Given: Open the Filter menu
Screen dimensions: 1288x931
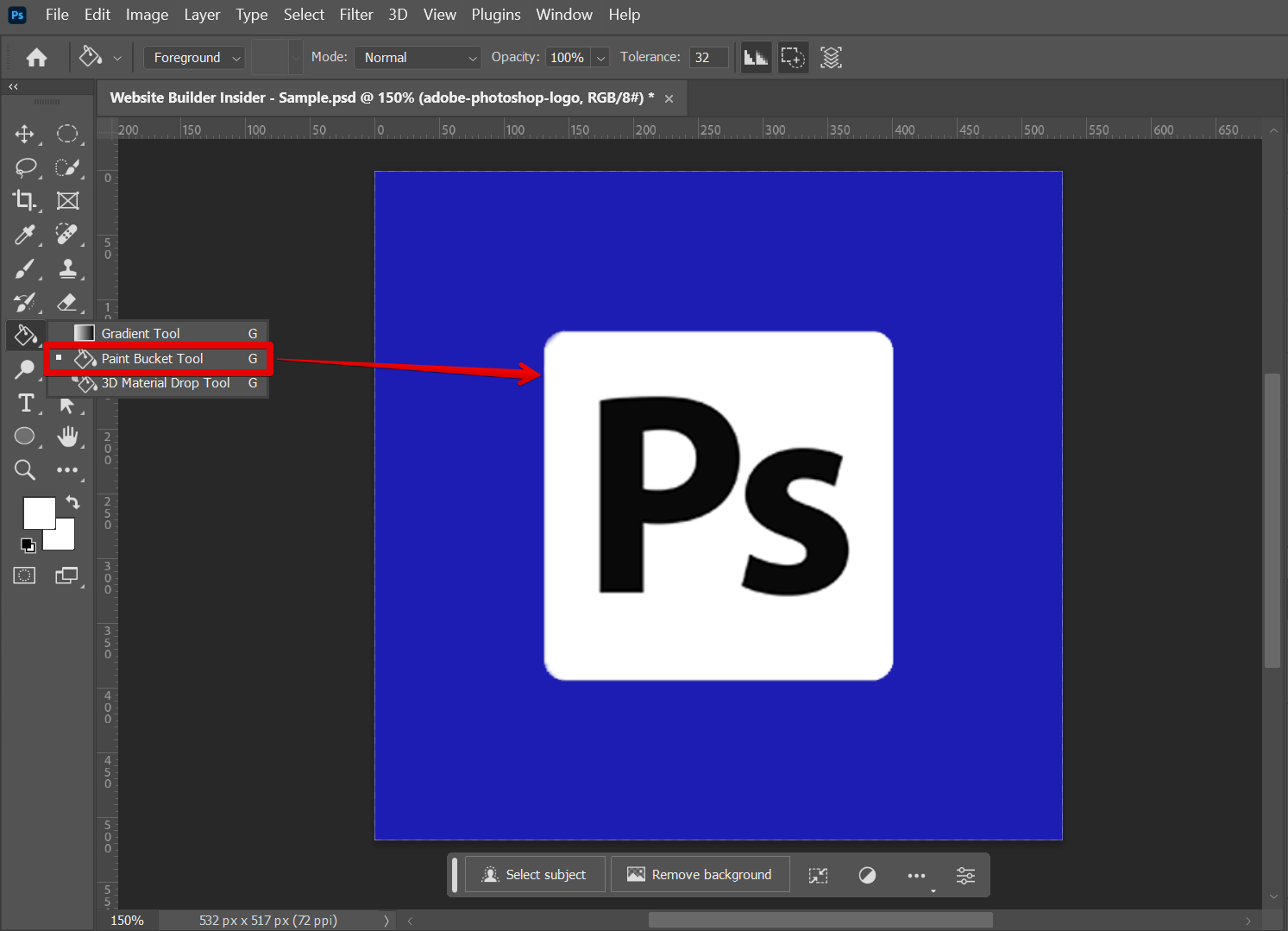Looking at the screenshot, I should coord(355,15).
